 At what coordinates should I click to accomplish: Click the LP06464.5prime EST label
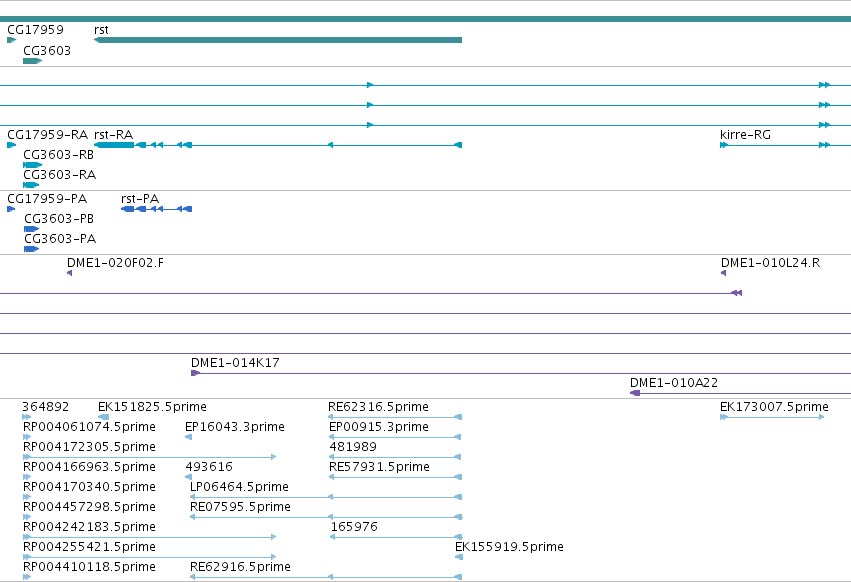(x=239, y=487)
